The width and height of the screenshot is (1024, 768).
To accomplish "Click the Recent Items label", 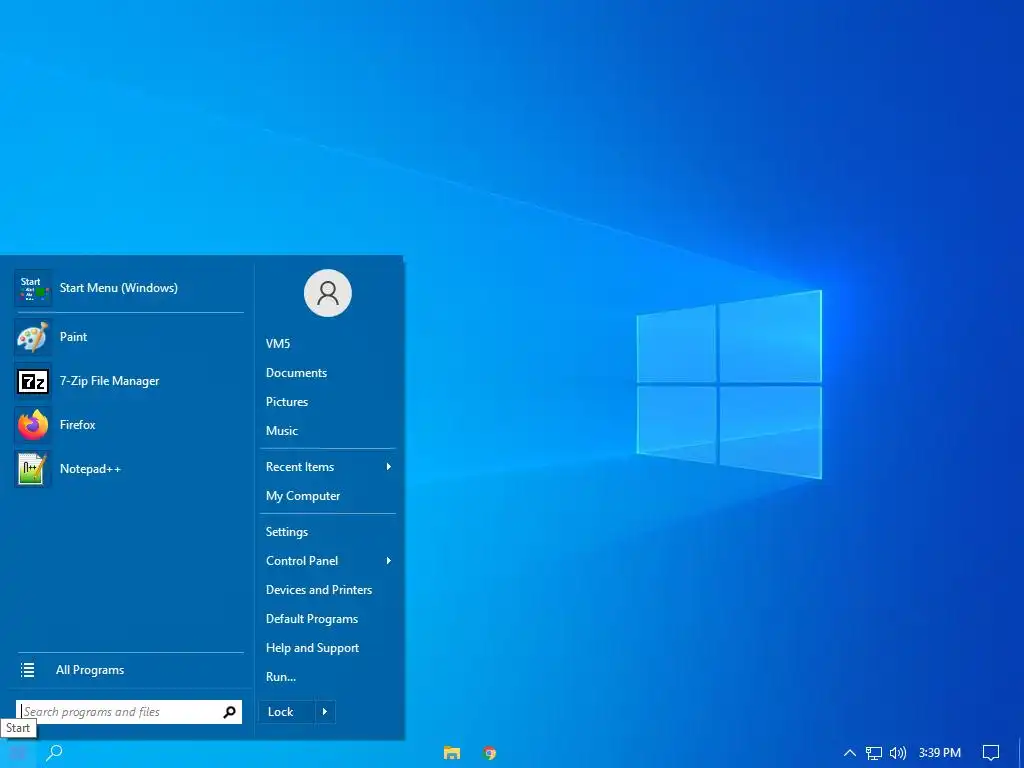I will click(300, 467).
